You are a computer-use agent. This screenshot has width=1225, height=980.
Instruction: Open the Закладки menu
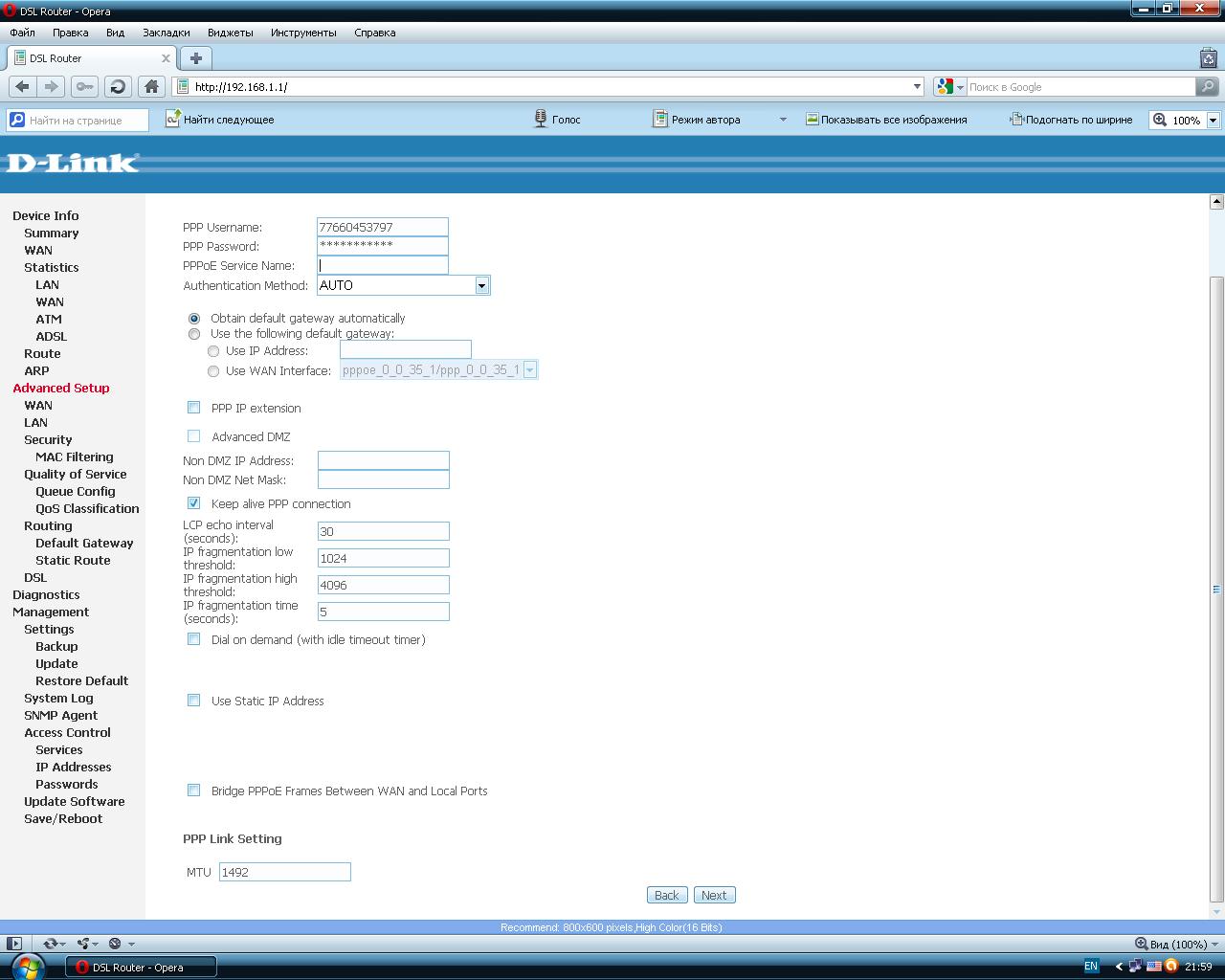click(x=166, y=33)
